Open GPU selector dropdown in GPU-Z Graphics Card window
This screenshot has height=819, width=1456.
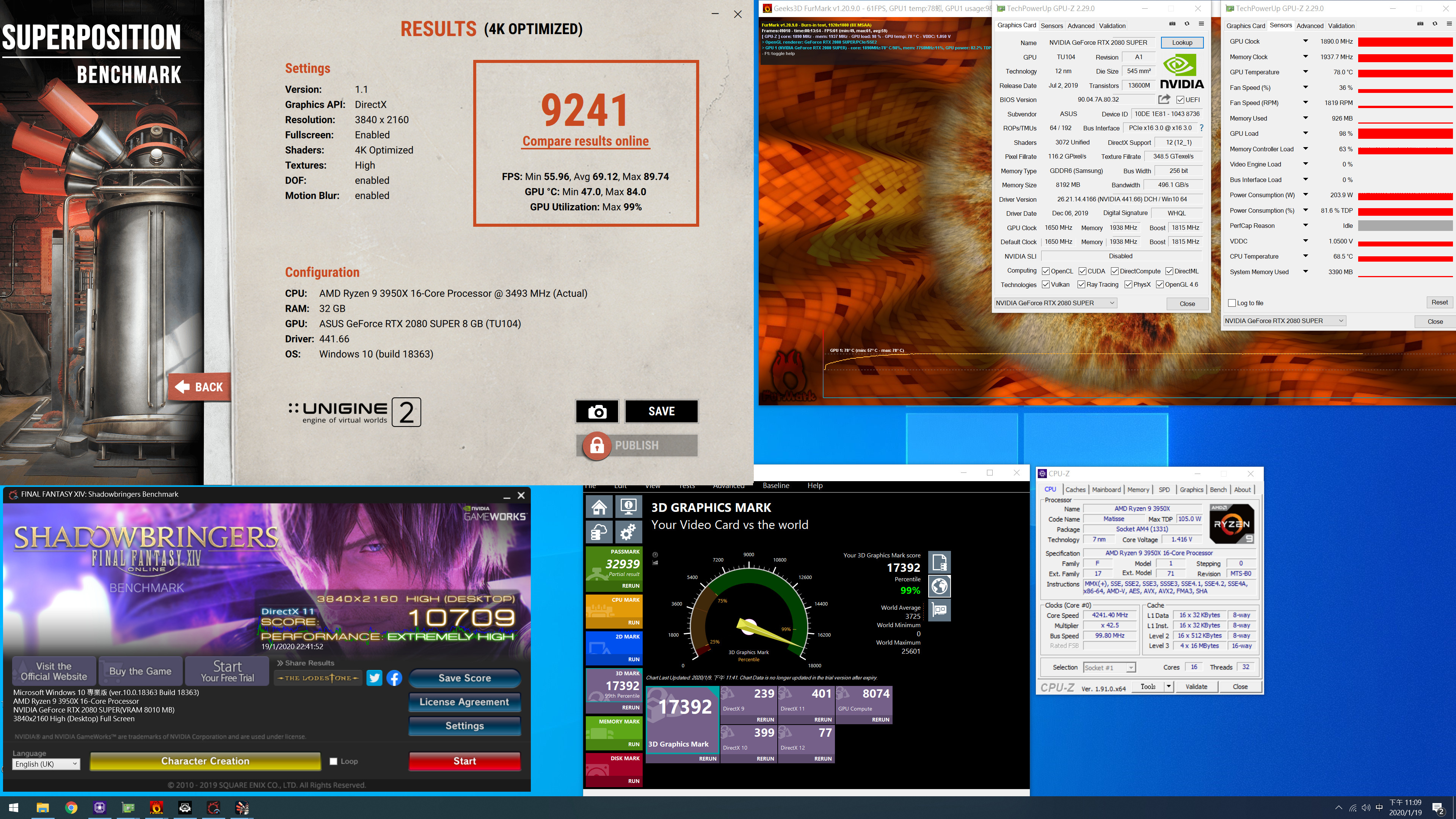click(x=1055, y=303)
